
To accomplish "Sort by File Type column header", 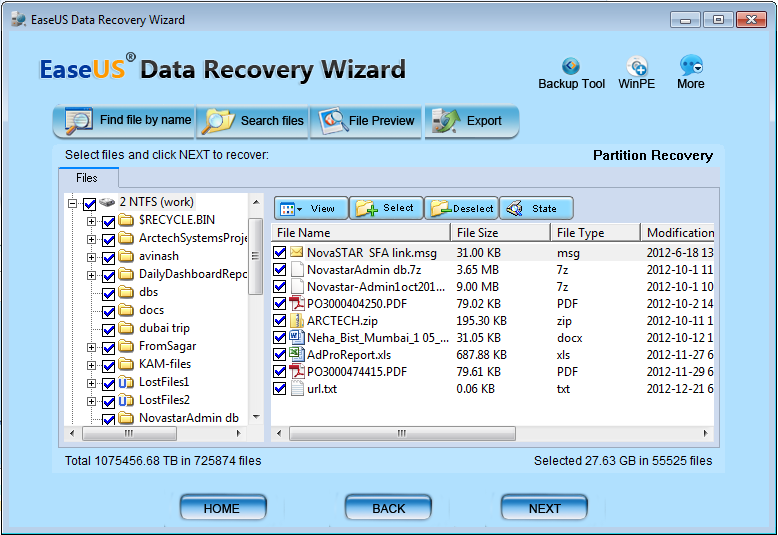I will click(x=595, y=232).
